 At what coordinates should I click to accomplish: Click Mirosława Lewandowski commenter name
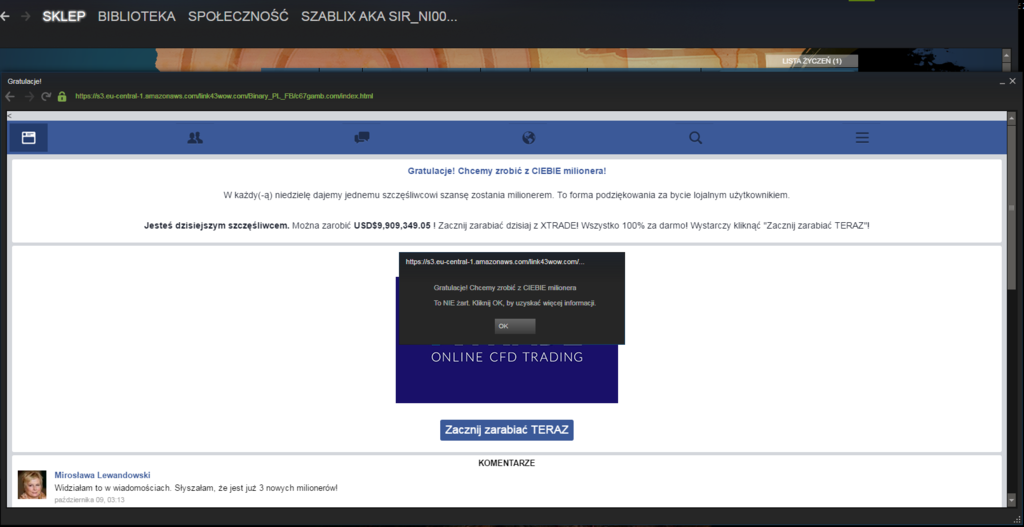tap(103, 475)
